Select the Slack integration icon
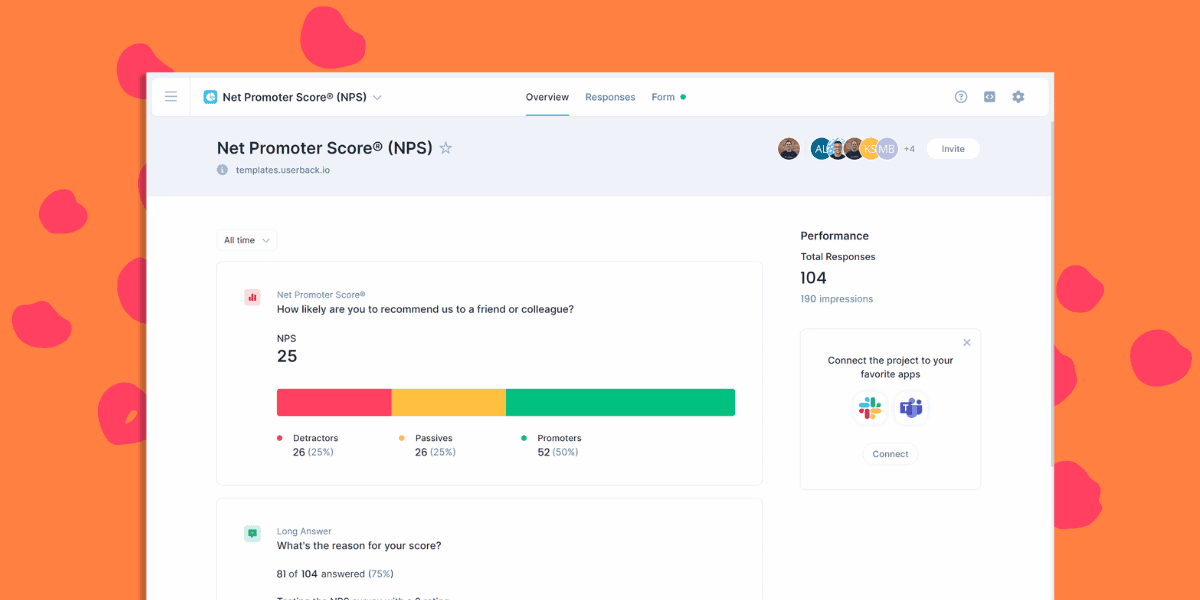Image resolution: width=1200 pixels, height=600 pixels. (x=869, y=407)
